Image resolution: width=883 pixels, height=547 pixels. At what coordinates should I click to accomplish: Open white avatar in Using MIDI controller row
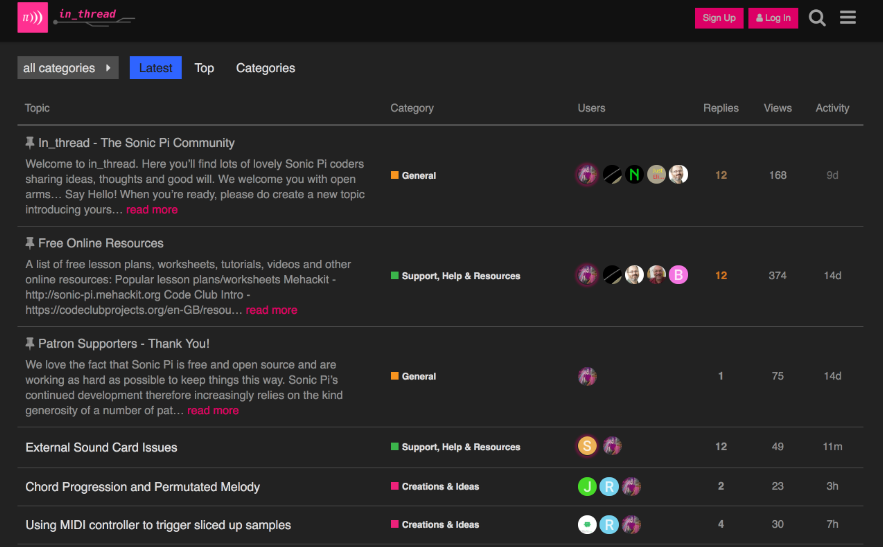587,524
